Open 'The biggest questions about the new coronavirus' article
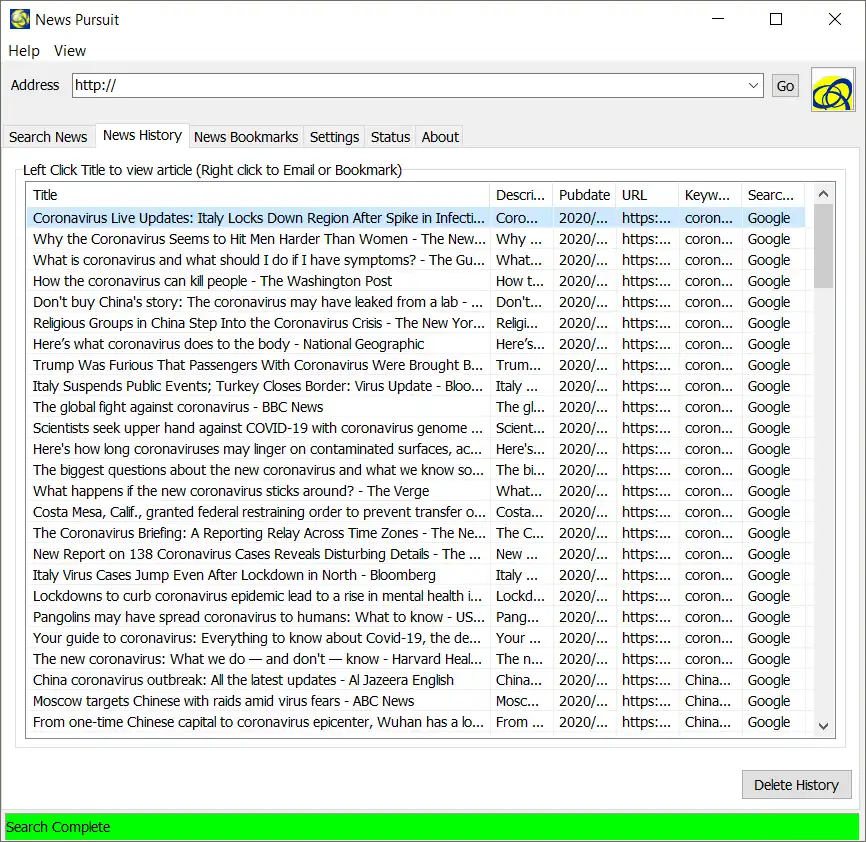The image size is (866, 842). 258,470
